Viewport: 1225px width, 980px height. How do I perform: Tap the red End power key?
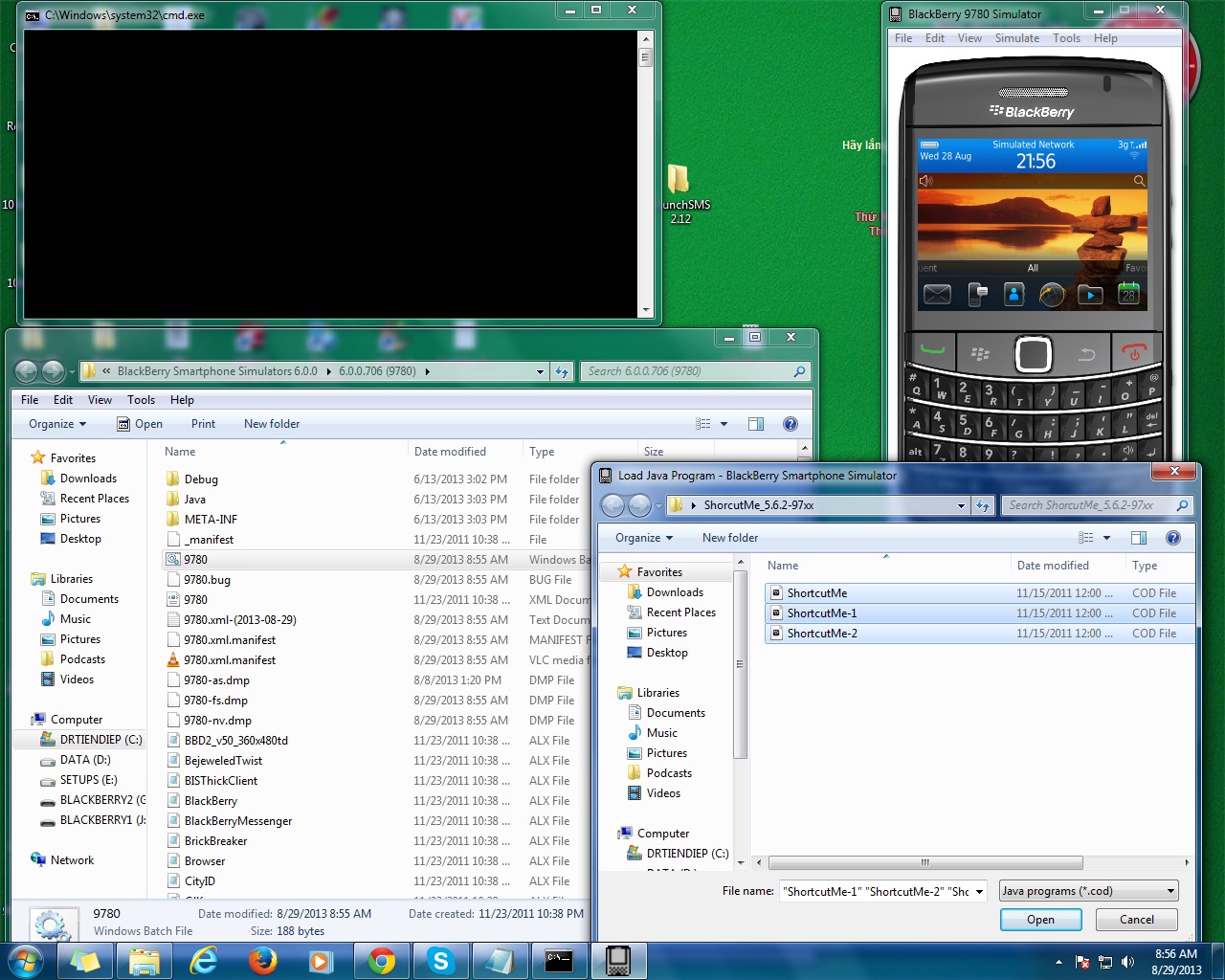click(x=1135, y=351)
